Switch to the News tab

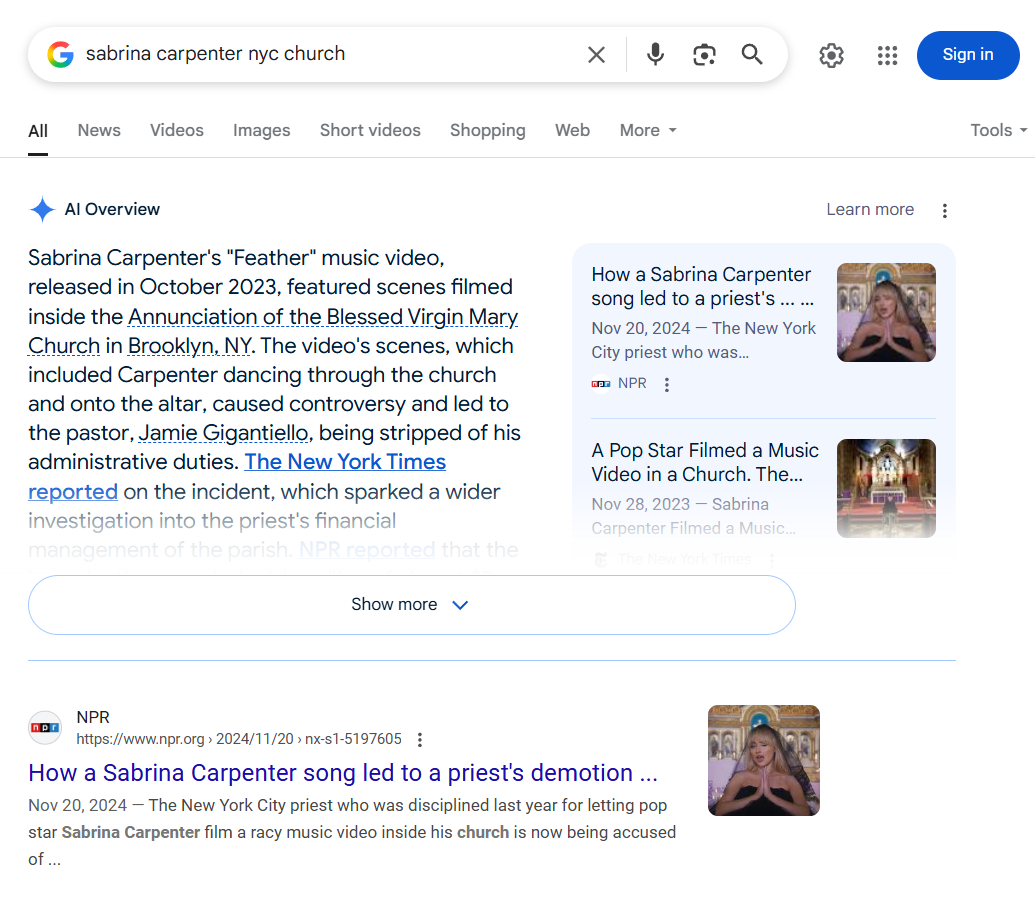99,130
